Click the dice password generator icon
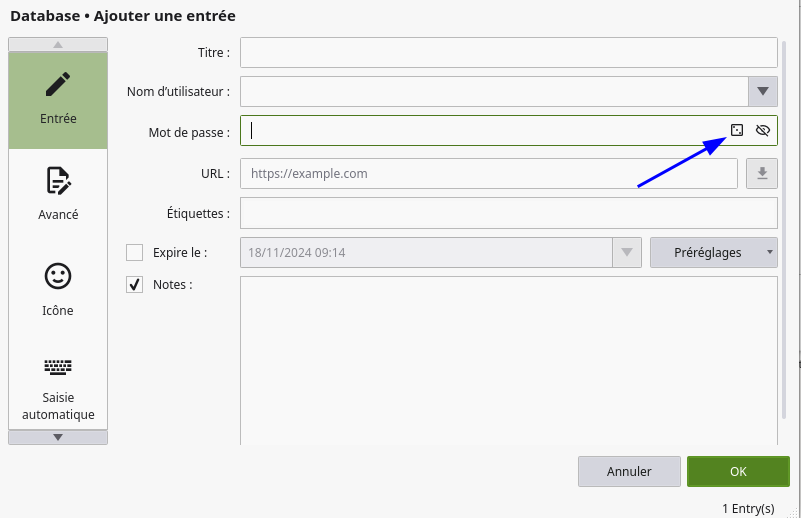This screenshot has height=518, width=801. 737,130
